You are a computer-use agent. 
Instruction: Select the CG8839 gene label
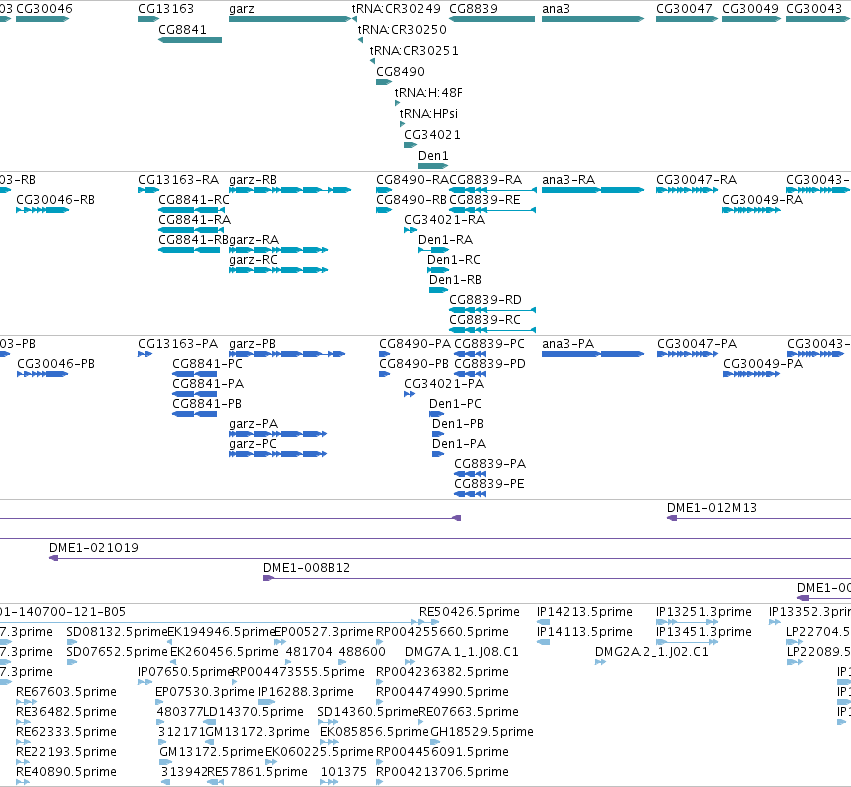(x=473, y=9)
